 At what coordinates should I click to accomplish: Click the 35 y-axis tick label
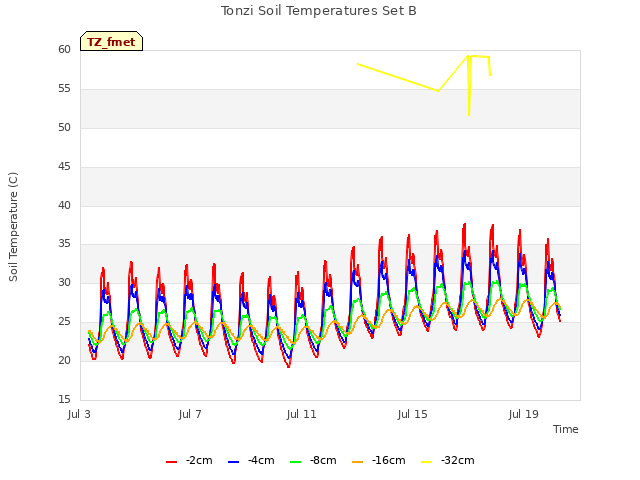[64, 244]
